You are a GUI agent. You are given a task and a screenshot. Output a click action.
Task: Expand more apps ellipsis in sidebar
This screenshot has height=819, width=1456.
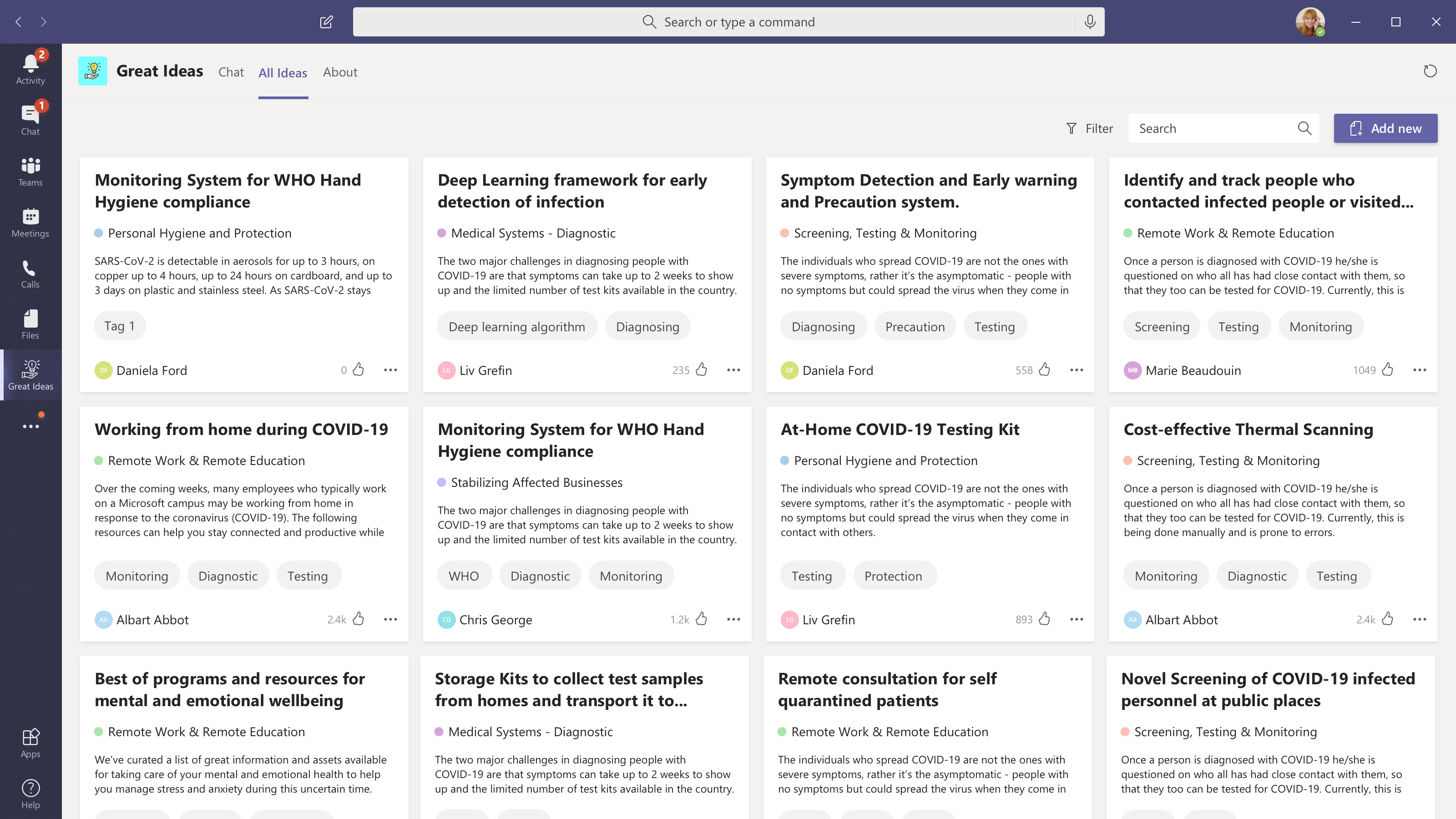pyautogui.click(x=30, y=426)
